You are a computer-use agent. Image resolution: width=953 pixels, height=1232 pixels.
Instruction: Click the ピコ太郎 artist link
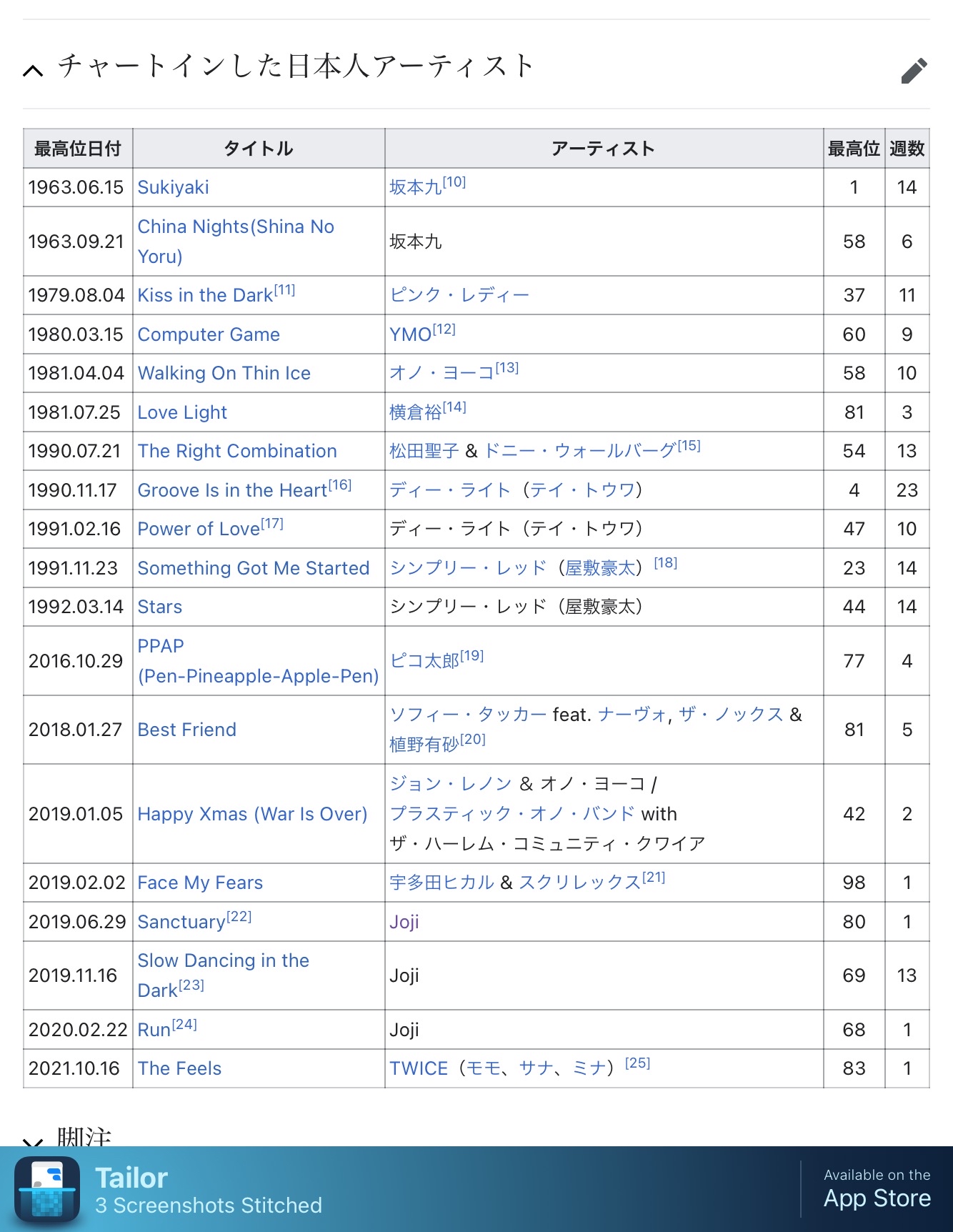click(424, 661)
